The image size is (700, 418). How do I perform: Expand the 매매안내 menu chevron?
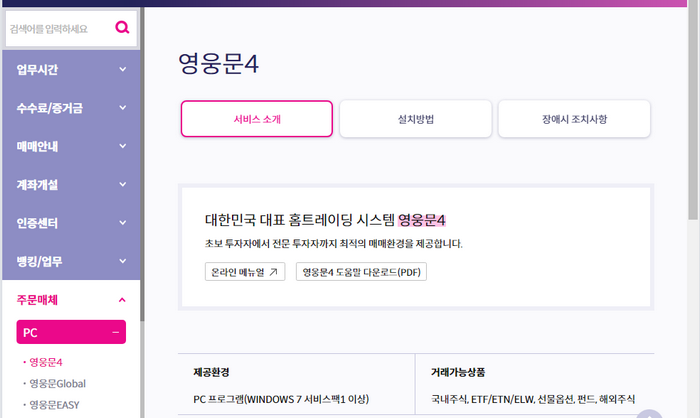click(122, 146)
